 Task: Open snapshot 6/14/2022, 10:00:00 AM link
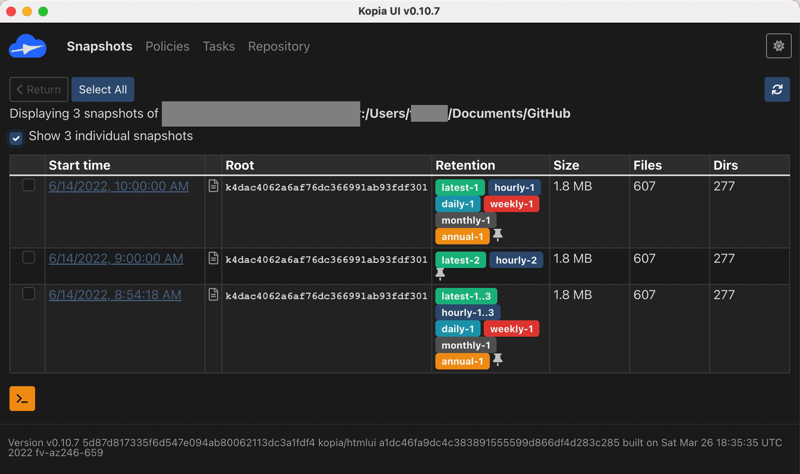click(118, 186)
